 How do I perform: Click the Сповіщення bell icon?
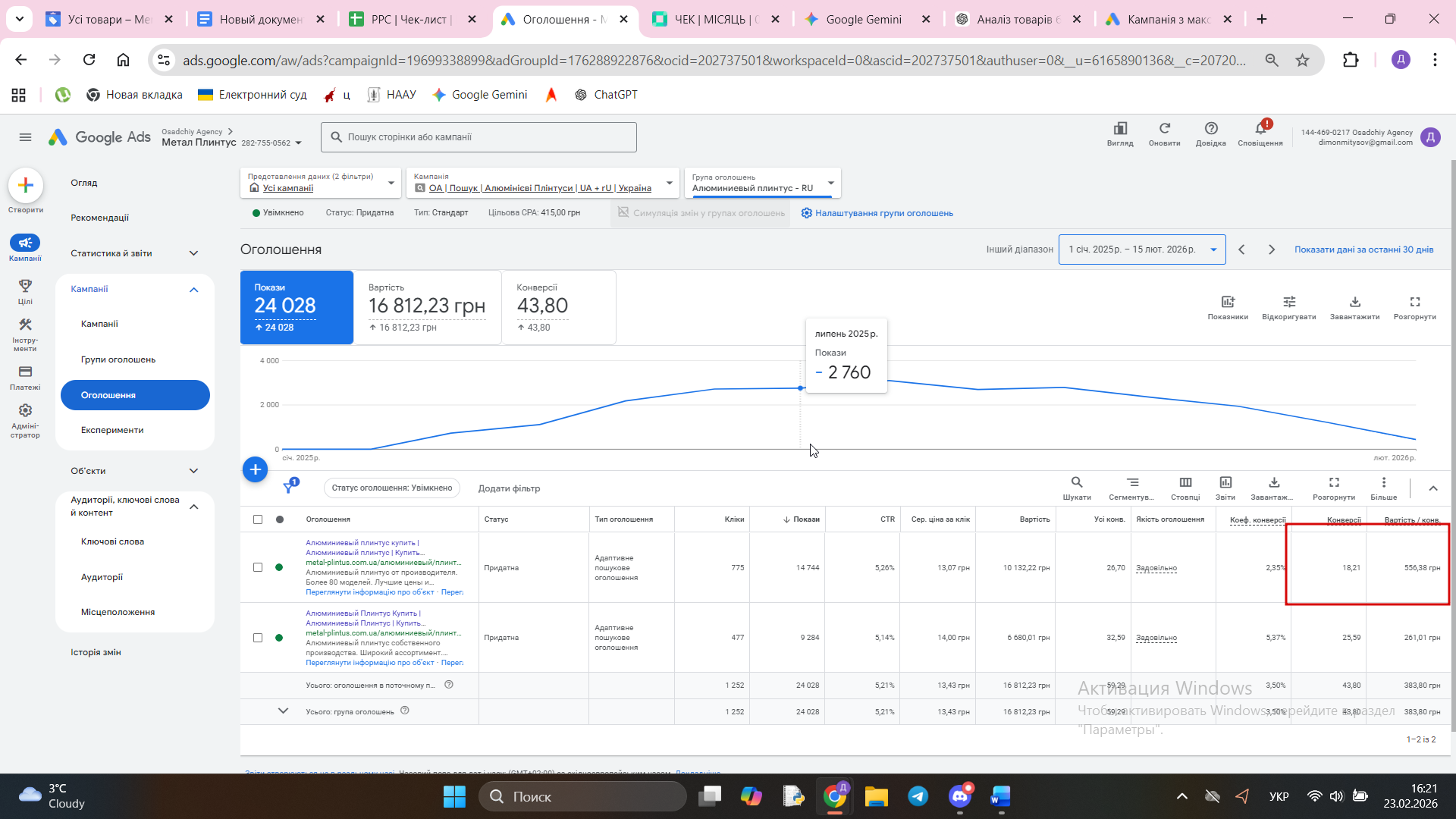(x=1260, y=129)
